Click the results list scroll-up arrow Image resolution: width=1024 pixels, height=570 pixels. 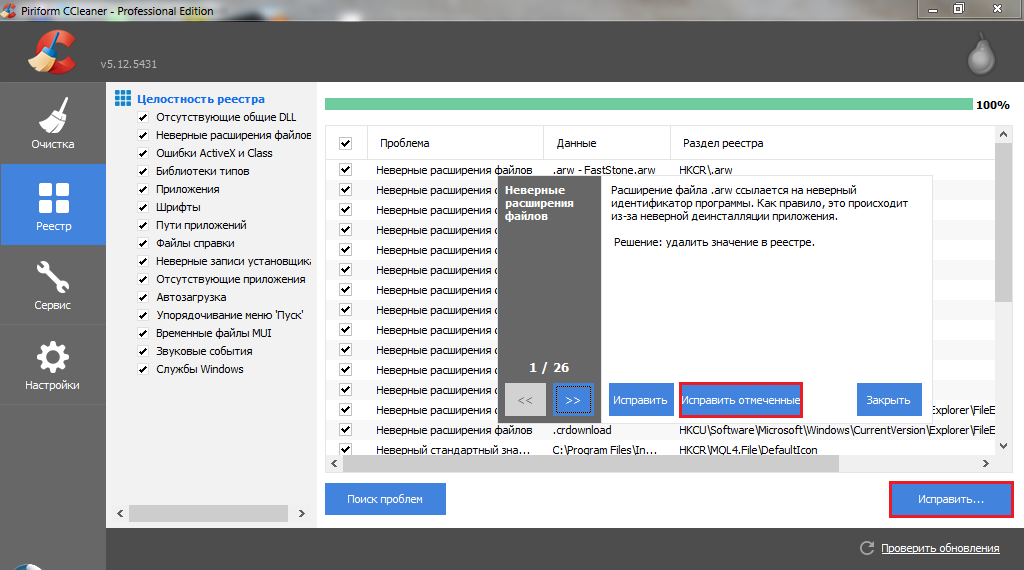(x=1003, y=135)
